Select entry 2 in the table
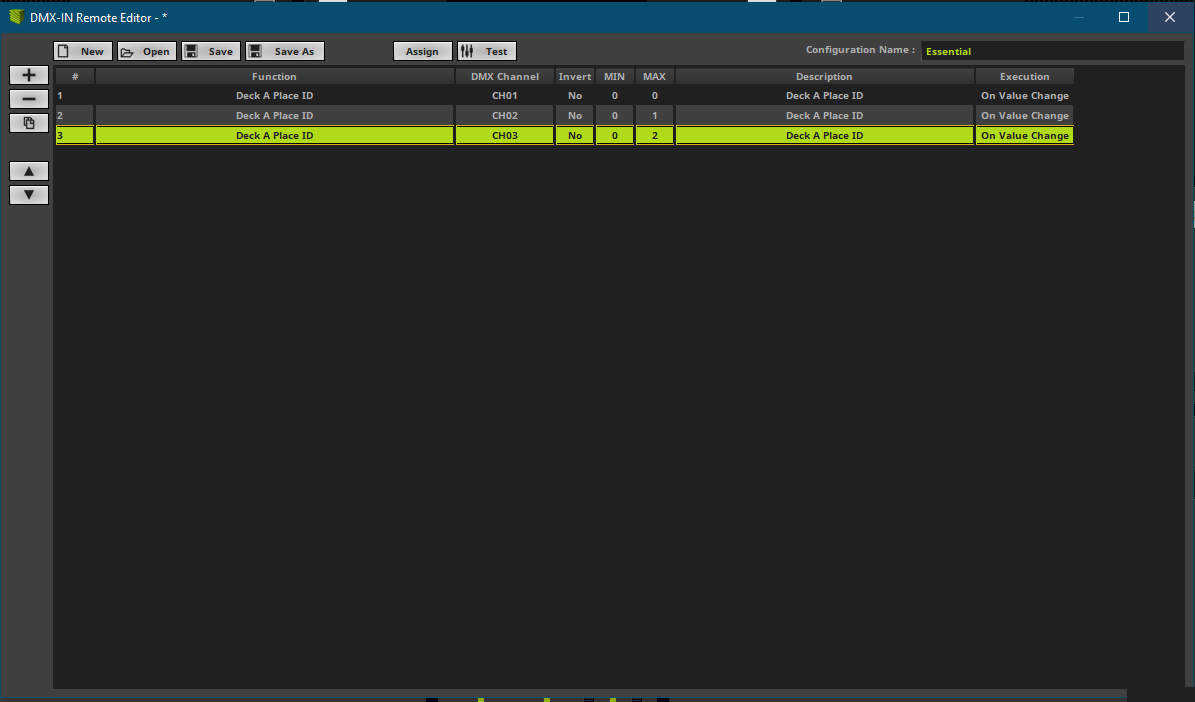The width and height of the screenshot is (1195, 702). click(x=274, y=115)
